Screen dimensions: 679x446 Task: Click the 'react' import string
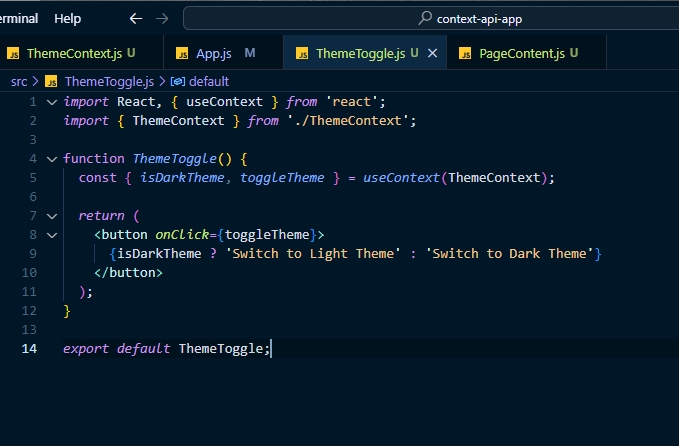pyautogui.click(x=351, y=102)
